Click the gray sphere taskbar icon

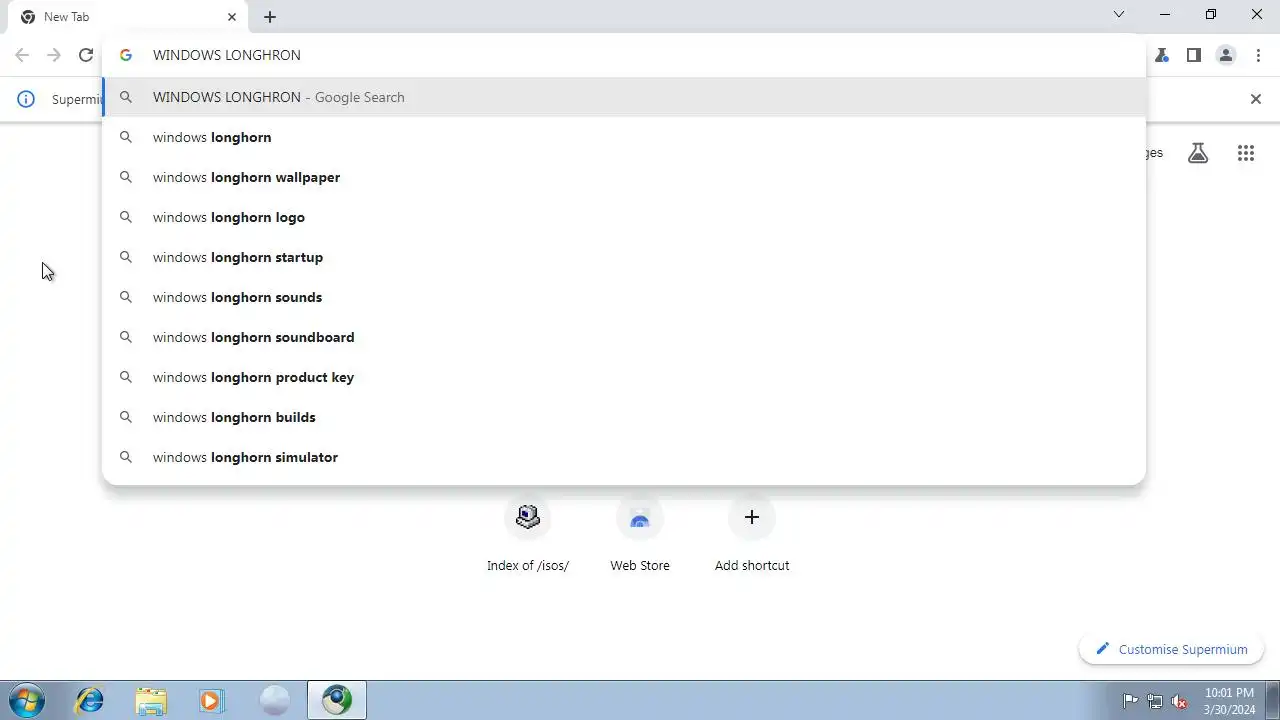tap(274, 700)
